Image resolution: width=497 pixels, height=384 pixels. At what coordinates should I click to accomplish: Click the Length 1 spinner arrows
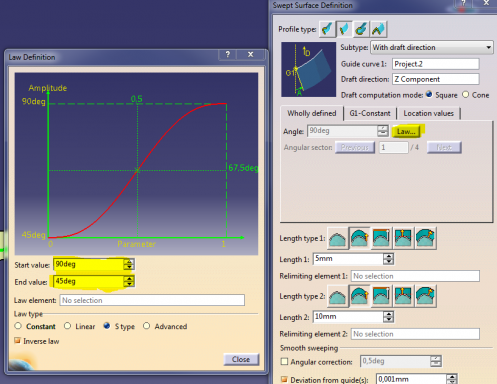[x=388, y=259]
